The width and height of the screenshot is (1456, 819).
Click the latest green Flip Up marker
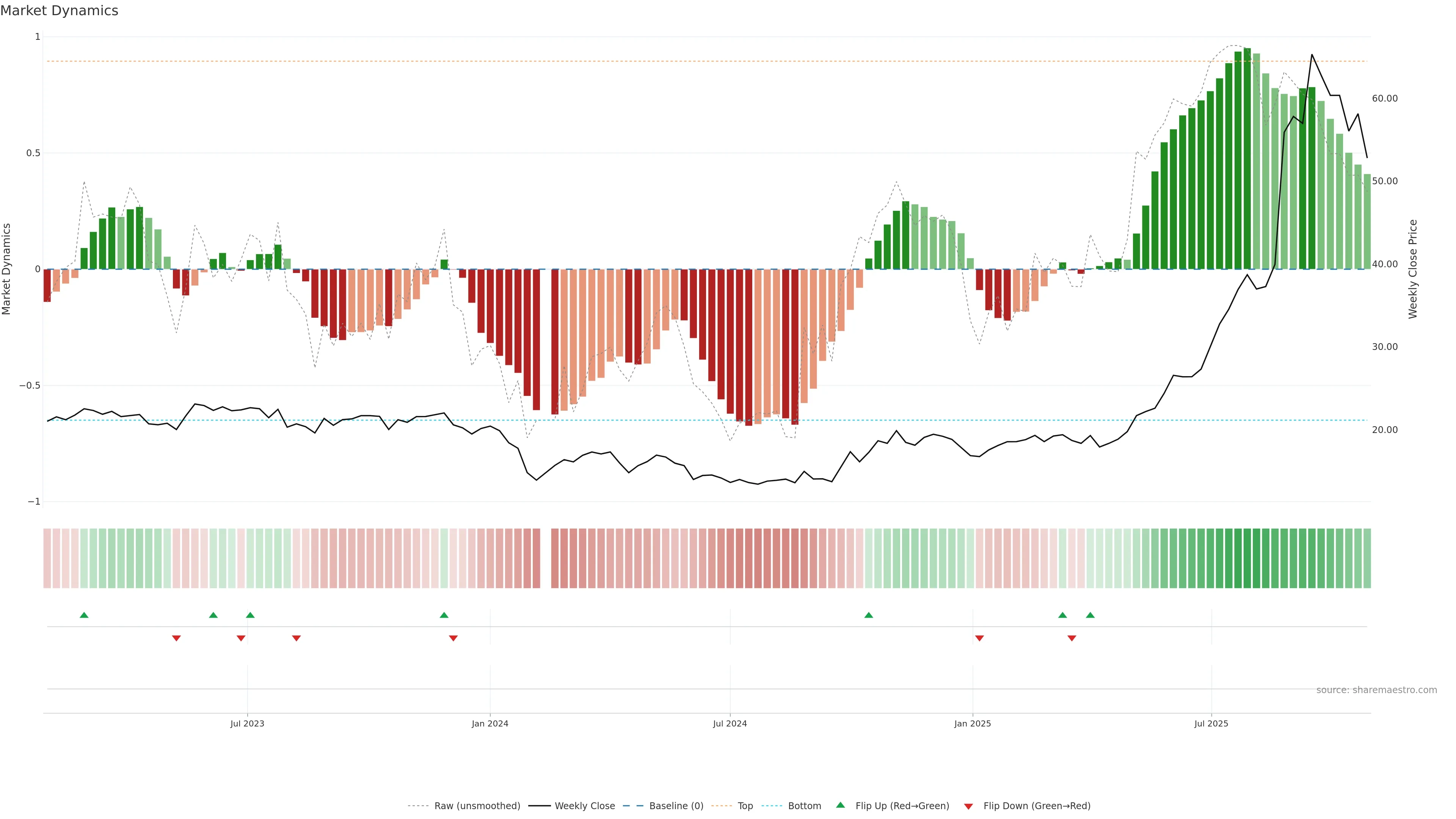(x=1090, y=615)
